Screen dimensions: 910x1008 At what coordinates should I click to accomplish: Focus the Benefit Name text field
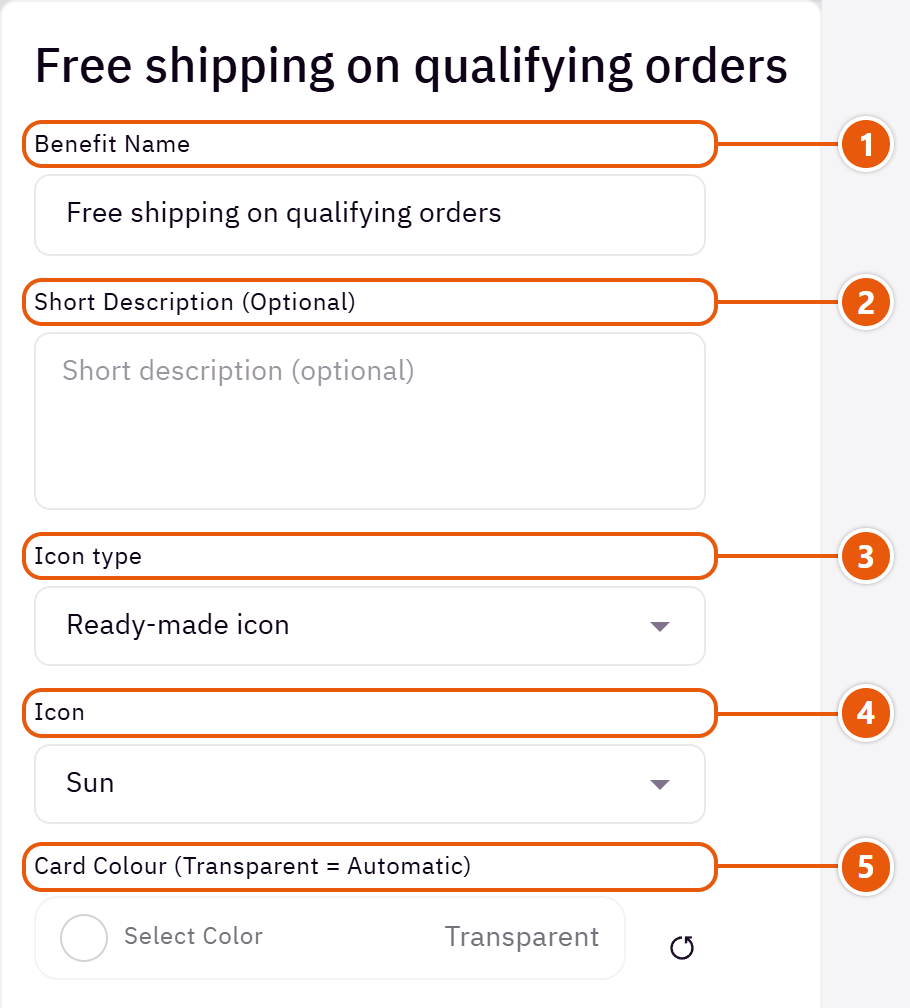click(x=370, y=215)
